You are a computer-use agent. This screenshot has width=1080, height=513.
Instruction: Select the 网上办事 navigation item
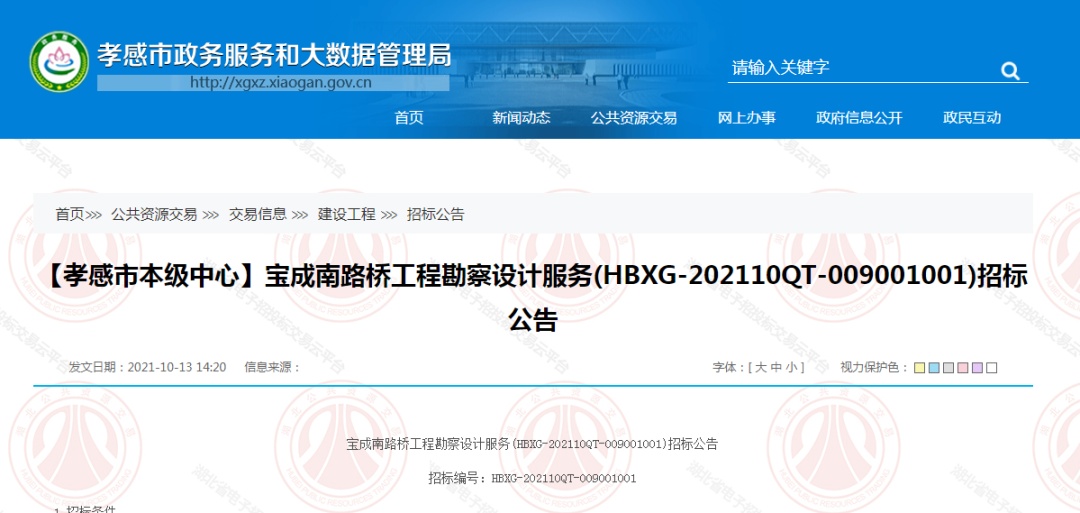click(746, 118)
